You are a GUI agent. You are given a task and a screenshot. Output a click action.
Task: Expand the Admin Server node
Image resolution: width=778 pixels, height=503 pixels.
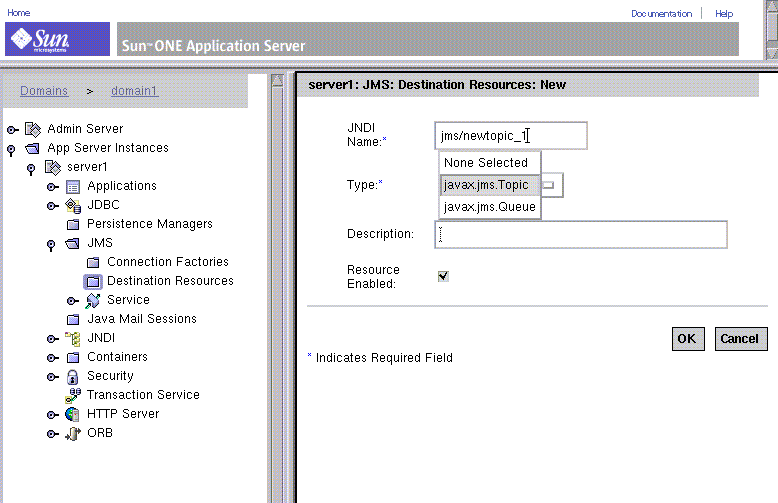tap(12, 130)
